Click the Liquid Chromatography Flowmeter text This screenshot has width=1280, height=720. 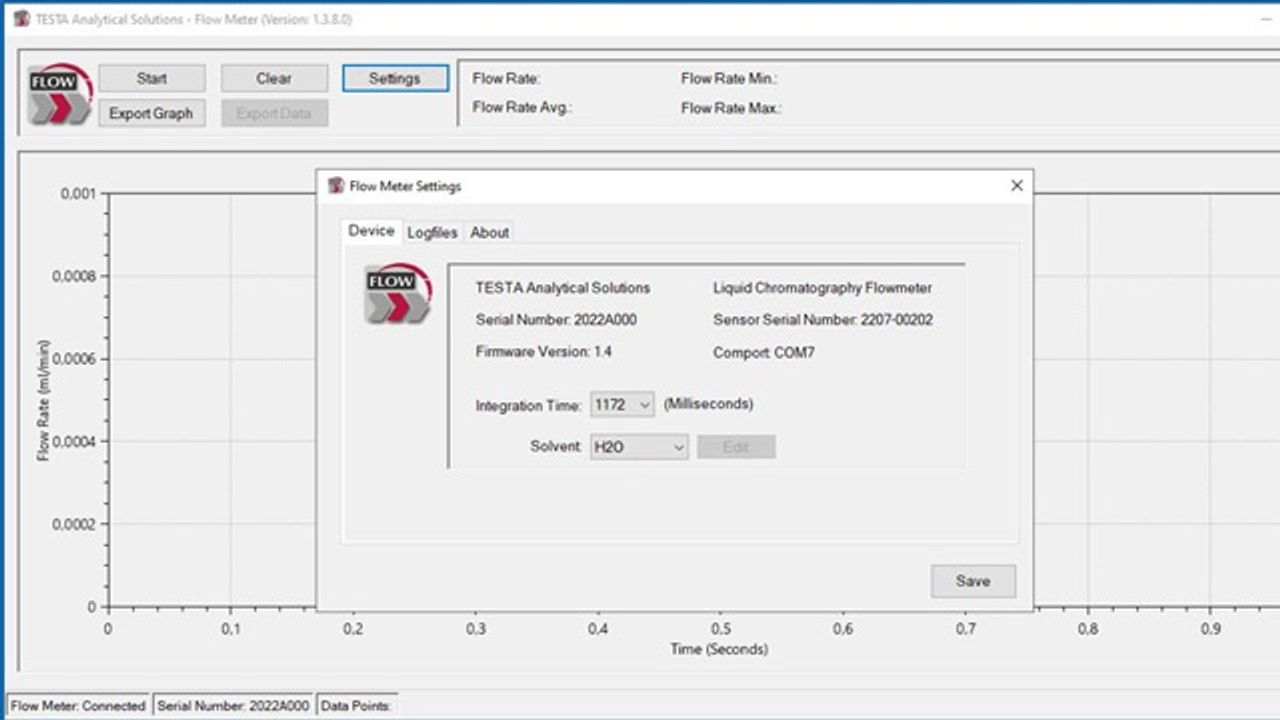click(x=822, y=288)
